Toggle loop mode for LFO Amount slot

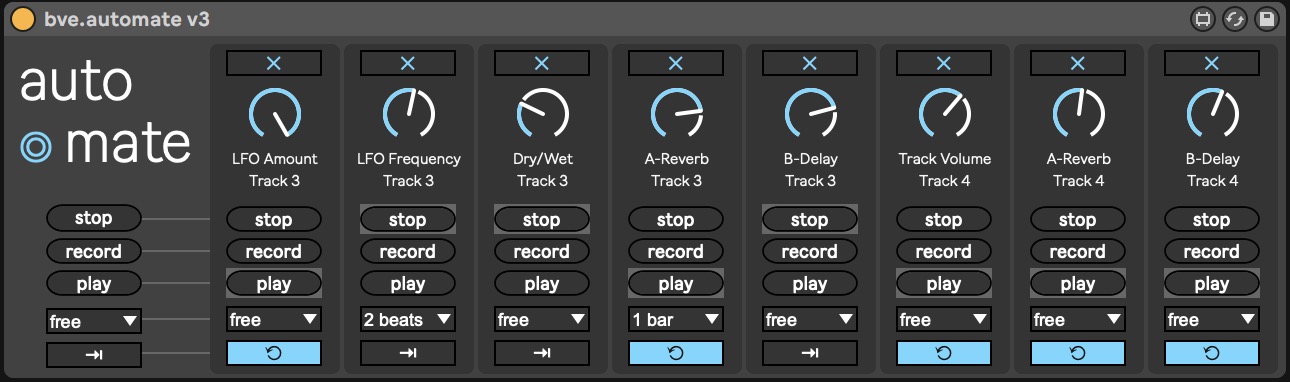[x=274, y=353]
